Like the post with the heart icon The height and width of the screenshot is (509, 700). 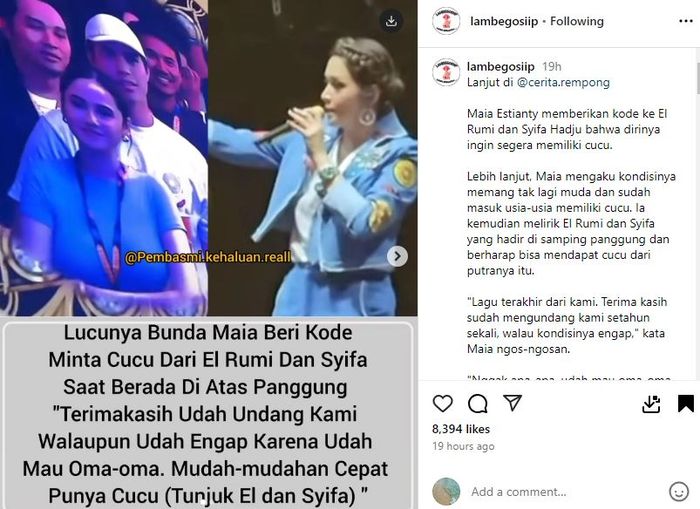(x=442, y=403)
